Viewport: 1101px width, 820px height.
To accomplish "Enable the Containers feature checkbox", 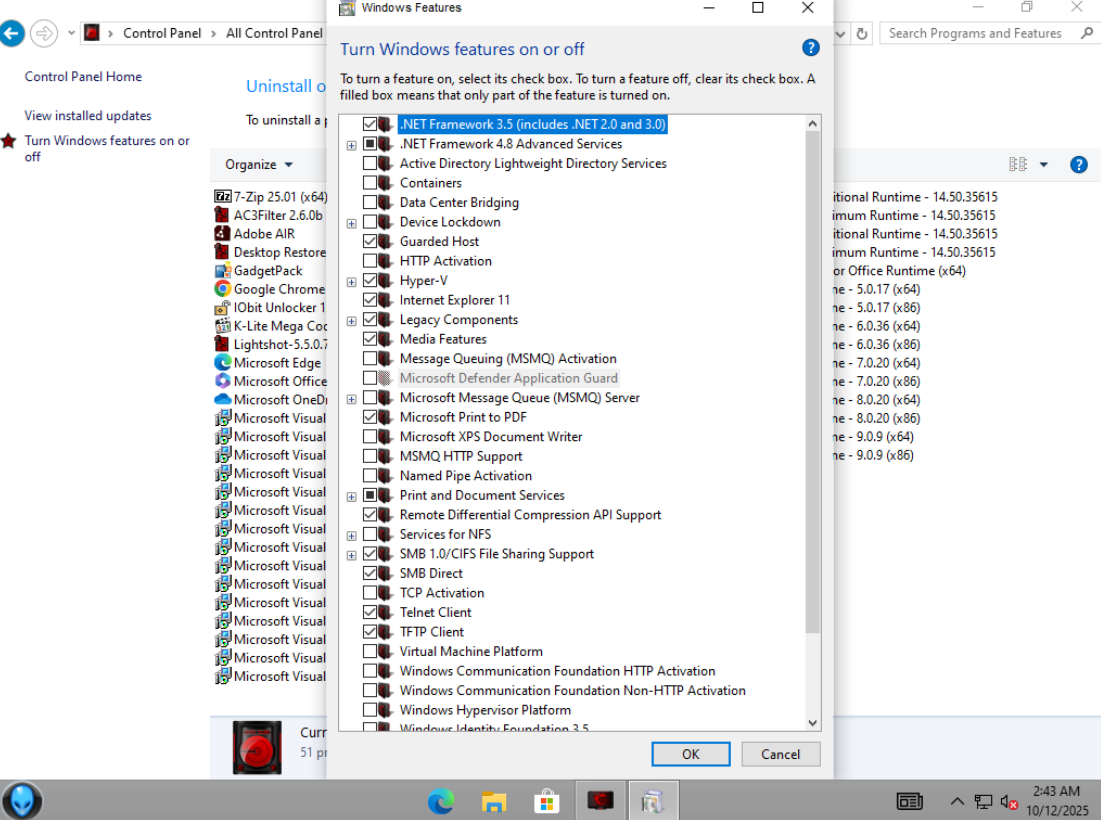I will [x=370, y=183].
